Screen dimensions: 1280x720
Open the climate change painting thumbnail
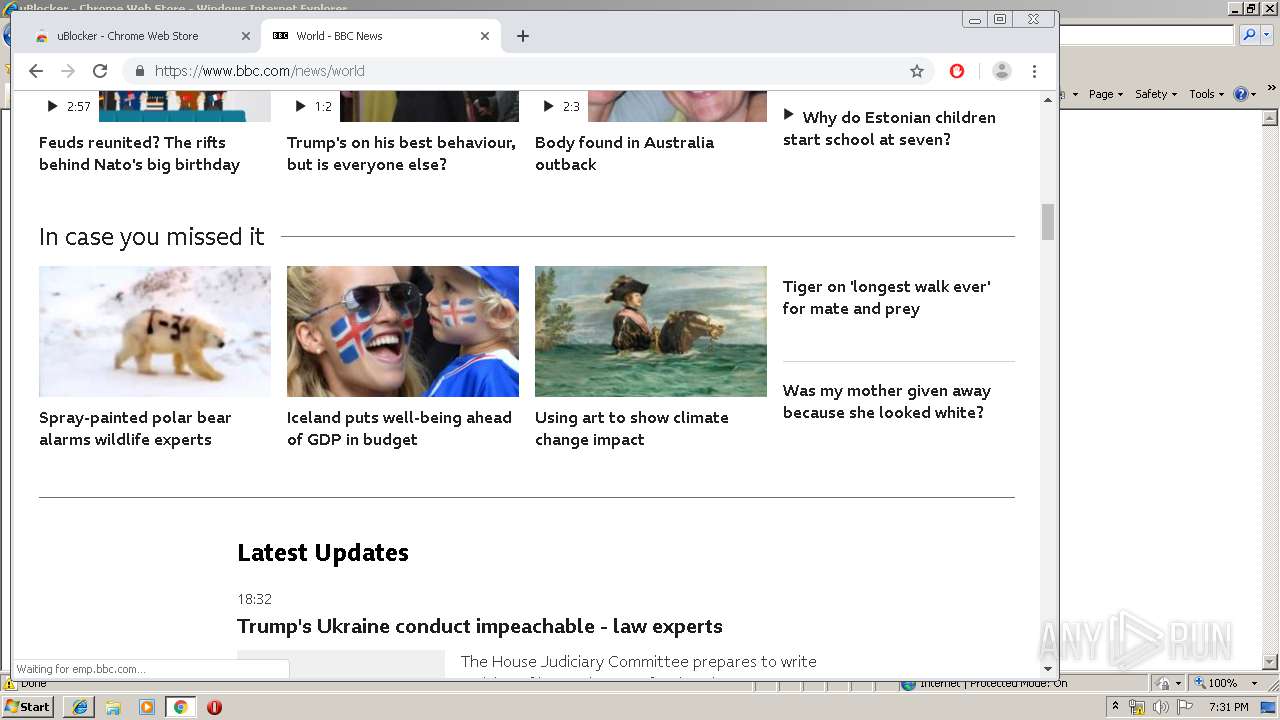click(x=651, y=331)
